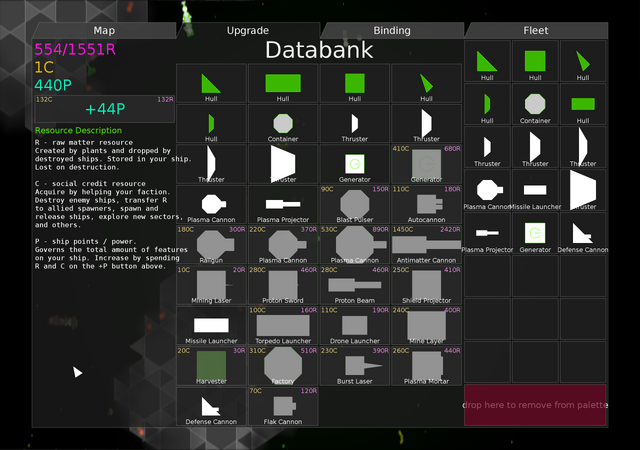640x450 pixels.
Task: Choose the Mining Laser module
Action: (211, 285)
